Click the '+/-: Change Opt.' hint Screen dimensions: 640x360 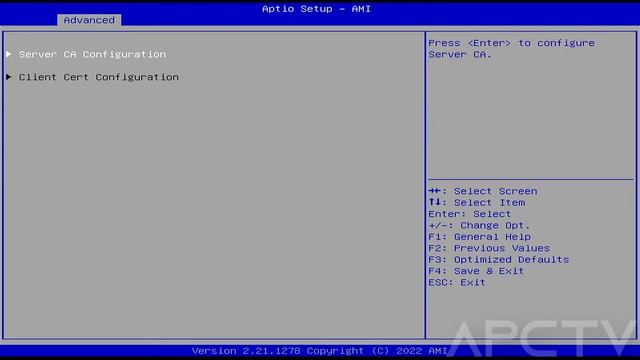[x=479, y=225]
